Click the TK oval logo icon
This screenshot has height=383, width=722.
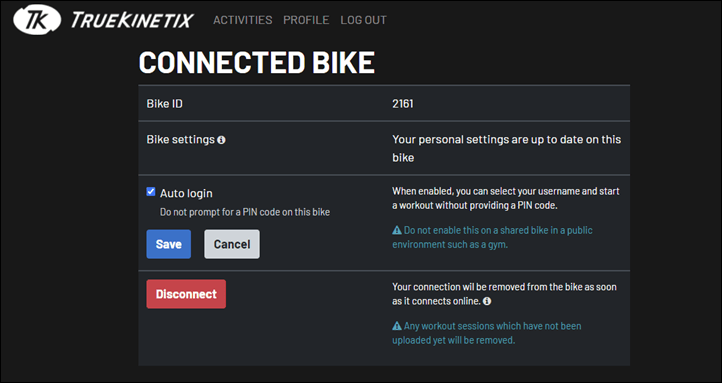37,20
